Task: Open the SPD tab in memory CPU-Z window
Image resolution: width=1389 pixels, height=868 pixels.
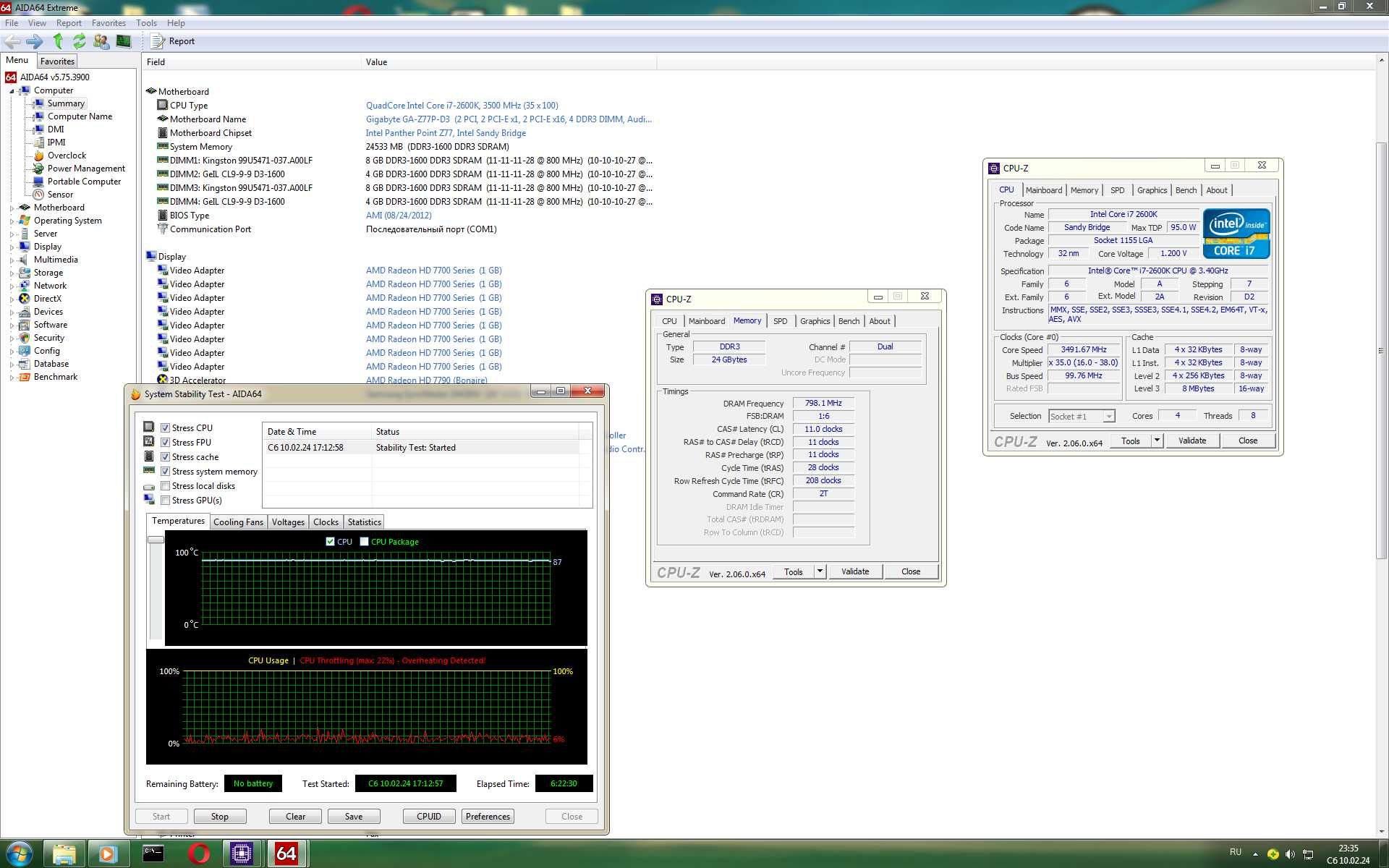Action: (x=780, y=321)
